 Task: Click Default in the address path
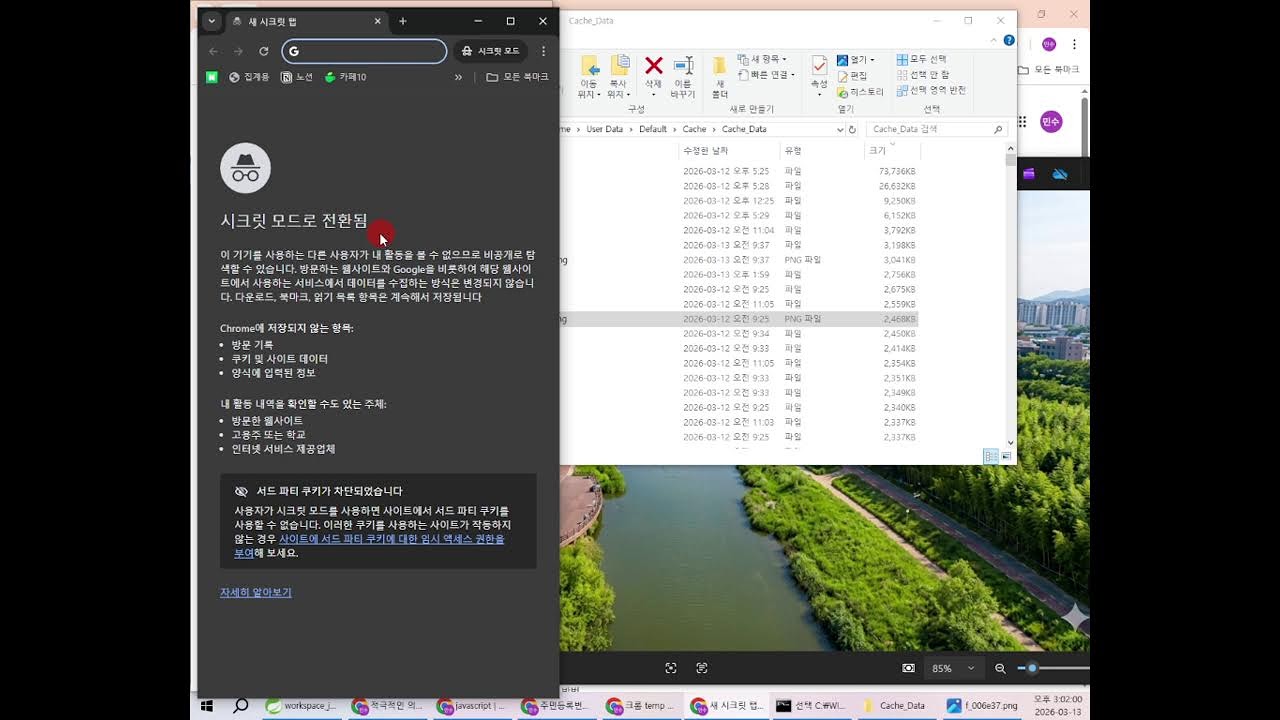(653, 129)
